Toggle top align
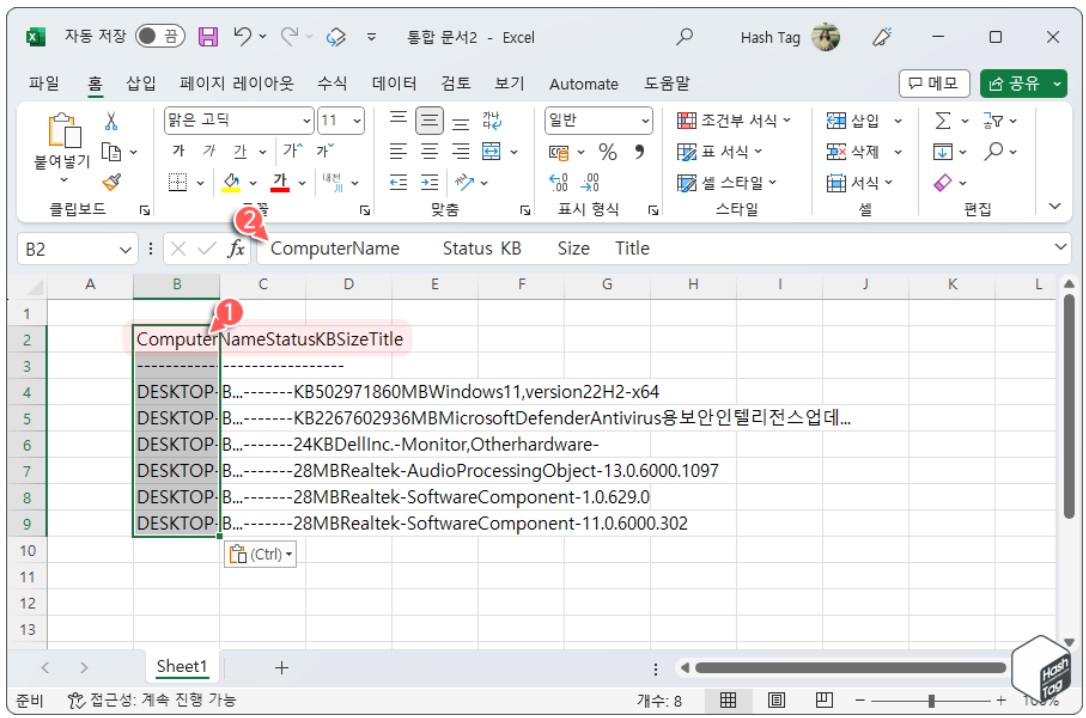The width and height of the screenshot is (1086, 718). [x=398, y=120]
